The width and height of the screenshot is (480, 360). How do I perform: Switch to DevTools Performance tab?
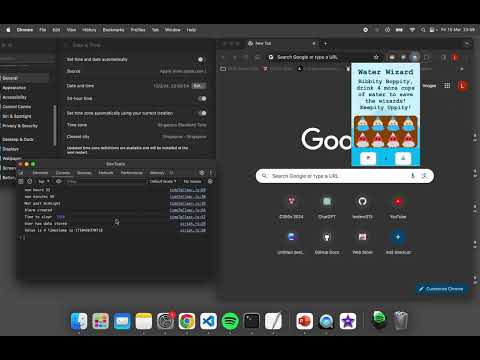131,173
